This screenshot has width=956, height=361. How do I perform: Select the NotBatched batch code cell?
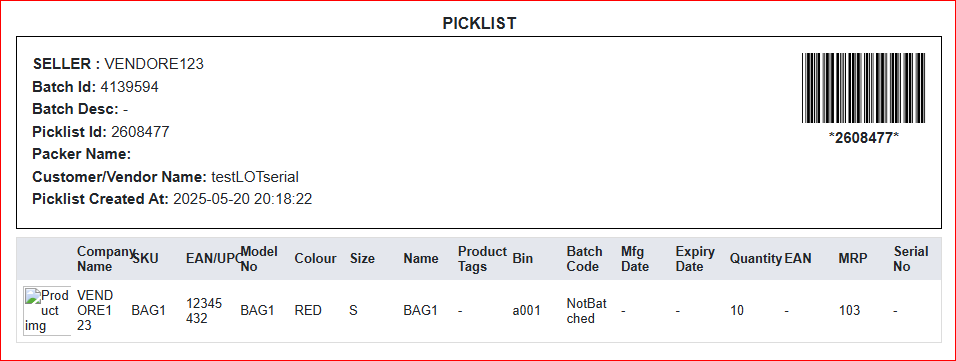point(587,311)
